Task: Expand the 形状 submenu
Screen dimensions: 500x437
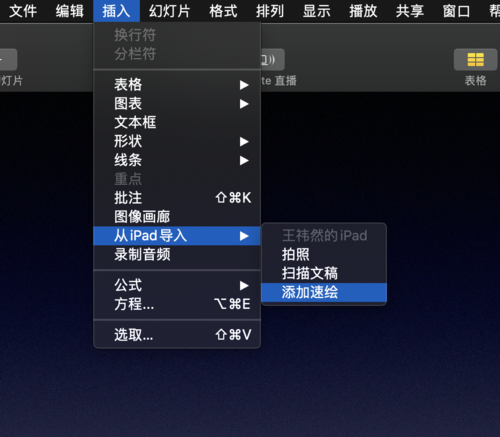Action: pyautogui.click(x=177, y=141)
